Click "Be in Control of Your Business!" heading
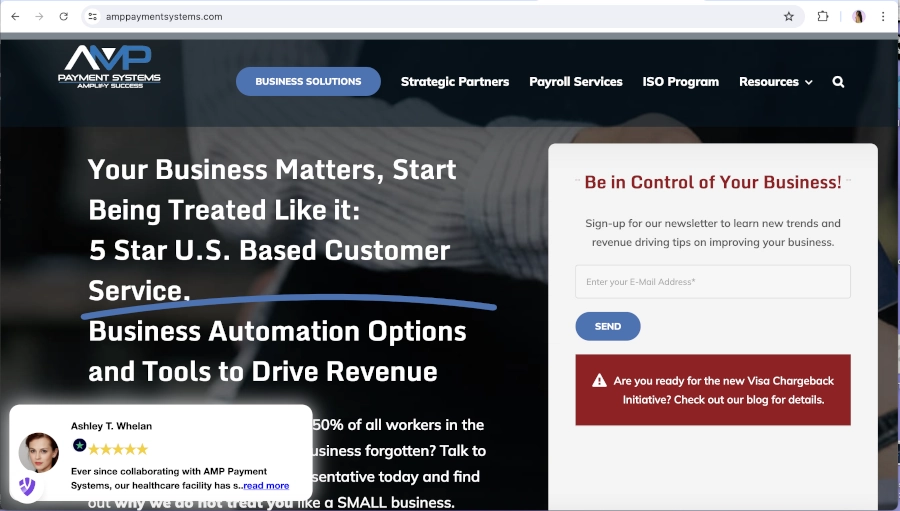This screenshot has height=511, width=900. click(x=713, y=183)
